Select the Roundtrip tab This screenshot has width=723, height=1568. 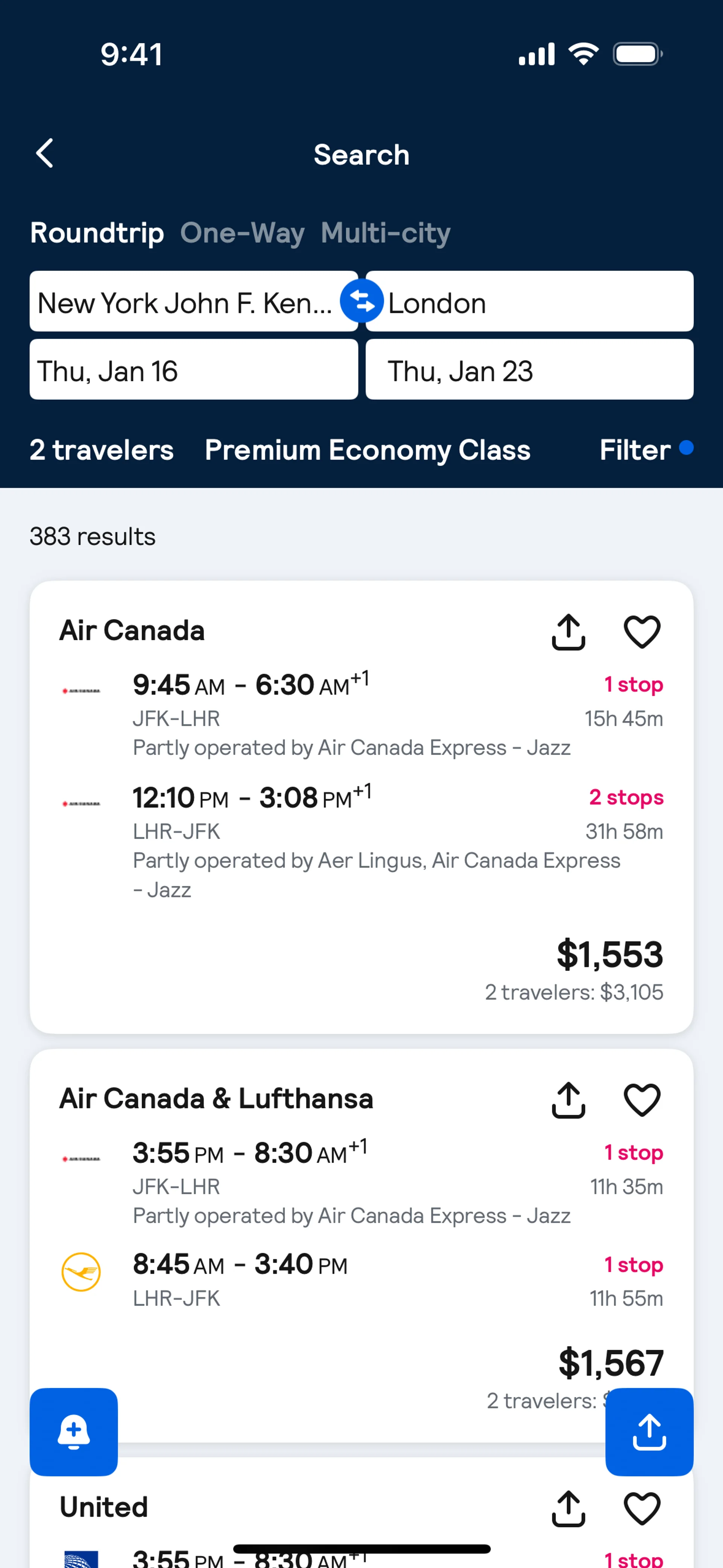(x=98, y=233)
